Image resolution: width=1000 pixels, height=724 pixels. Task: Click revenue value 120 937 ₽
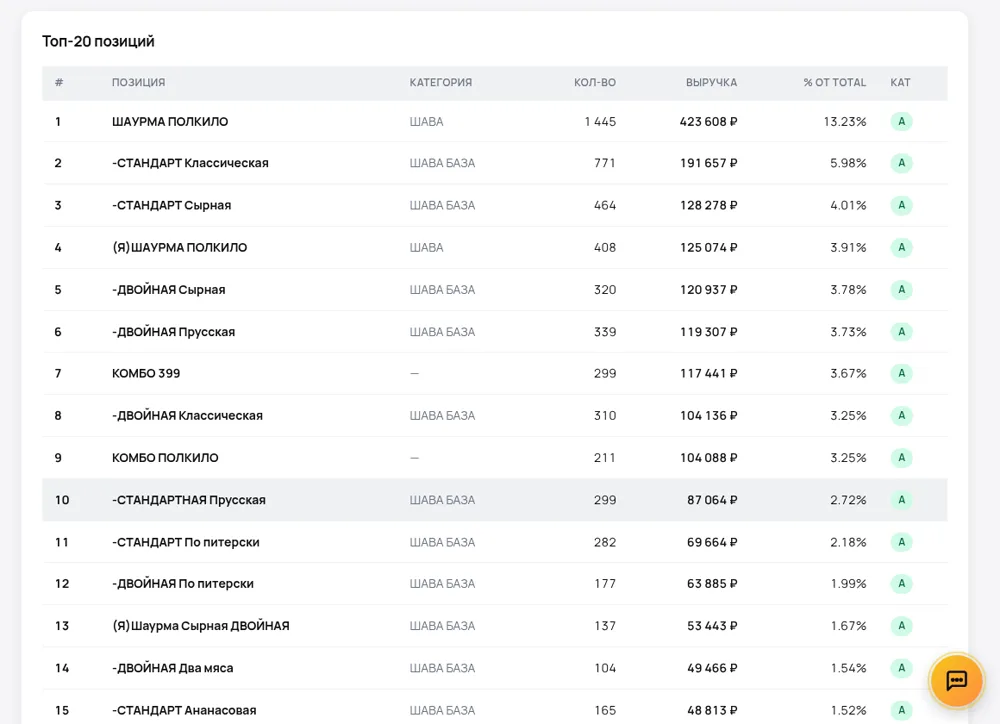[708, 290]
